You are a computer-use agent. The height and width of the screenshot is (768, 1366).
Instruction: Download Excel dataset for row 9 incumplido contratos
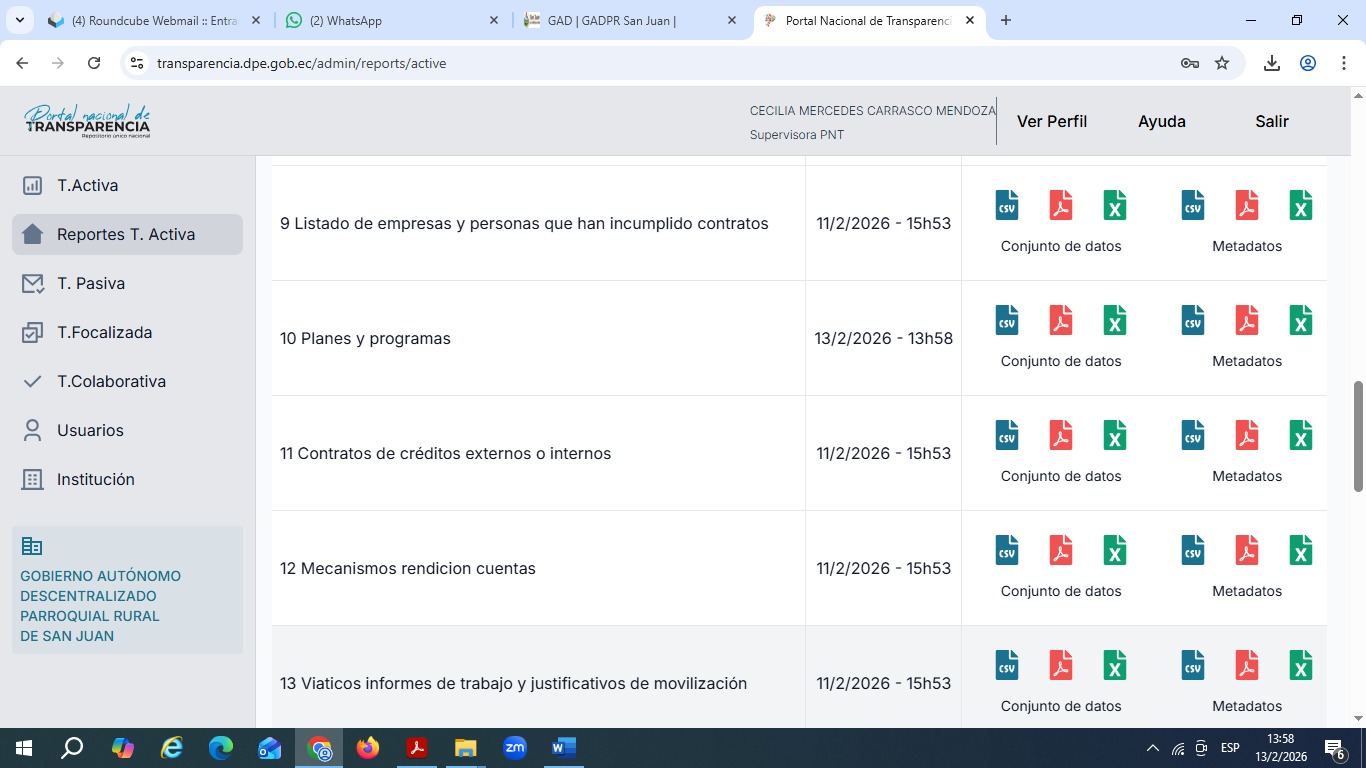(1115, 205)
